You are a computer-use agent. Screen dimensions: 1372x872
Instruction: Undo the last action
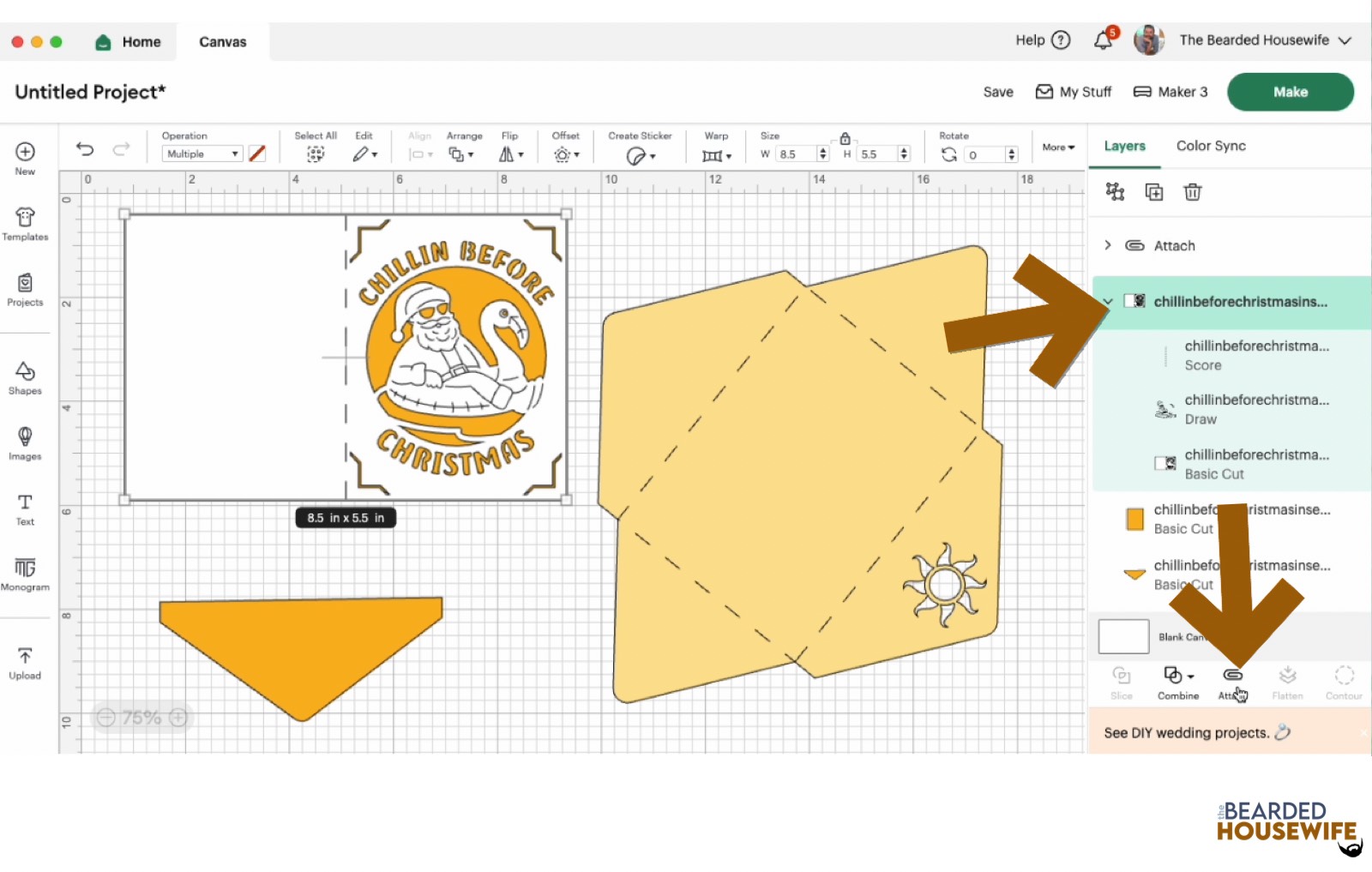pyautogui.click(x=85, y=149)
